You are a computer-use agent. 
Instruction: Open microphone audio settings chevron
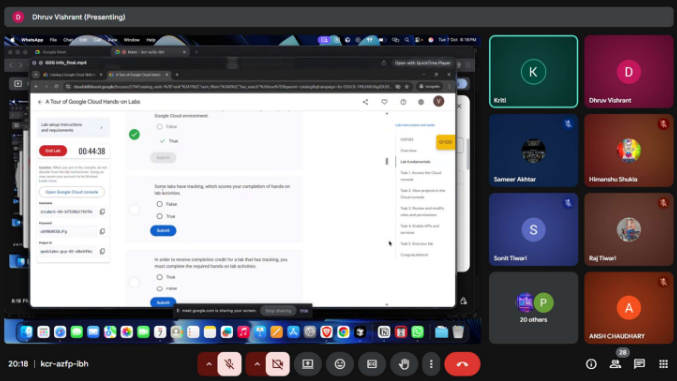(209, 364)
